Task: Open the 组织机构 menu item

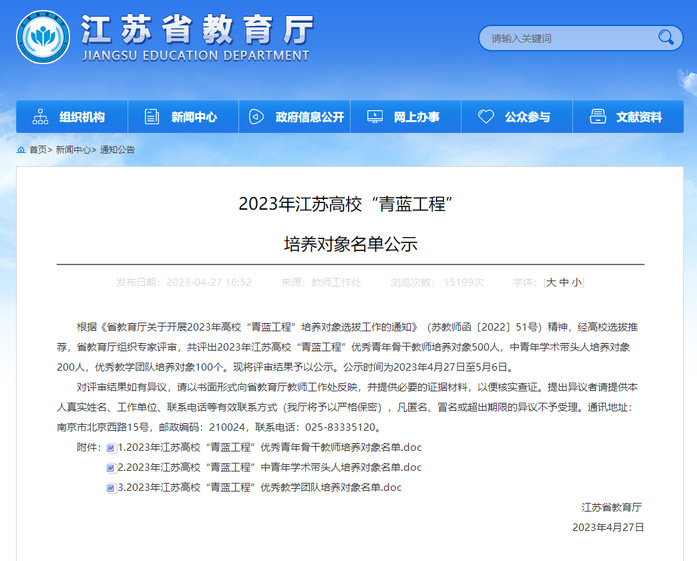Action: pos(82,117)
